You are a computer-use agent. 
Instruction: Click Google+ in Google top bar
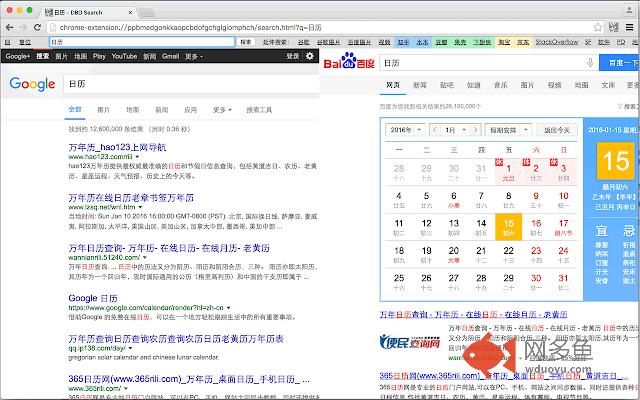[18, 56]
